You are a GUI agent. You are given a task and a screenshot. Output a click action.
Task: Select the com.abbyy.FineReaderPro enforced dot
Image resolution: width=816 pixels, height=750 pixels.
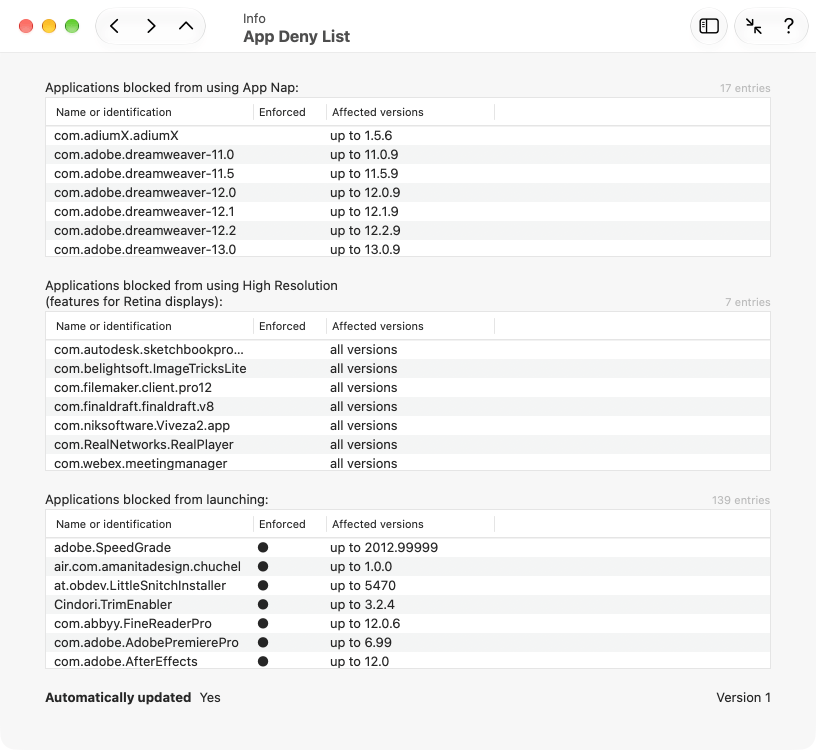(x=263, y=624)
